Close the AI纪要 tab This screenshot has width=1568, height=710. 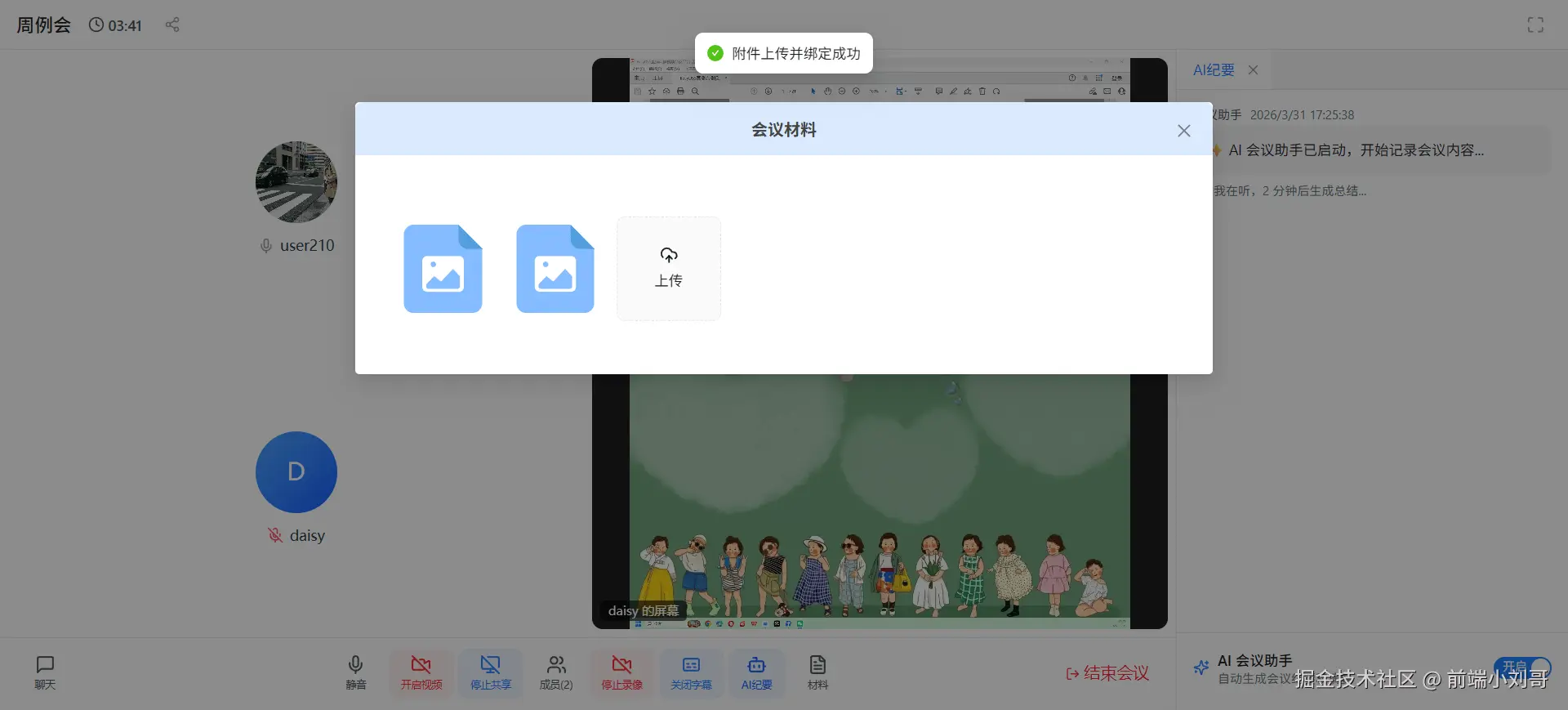(1253, 70)
